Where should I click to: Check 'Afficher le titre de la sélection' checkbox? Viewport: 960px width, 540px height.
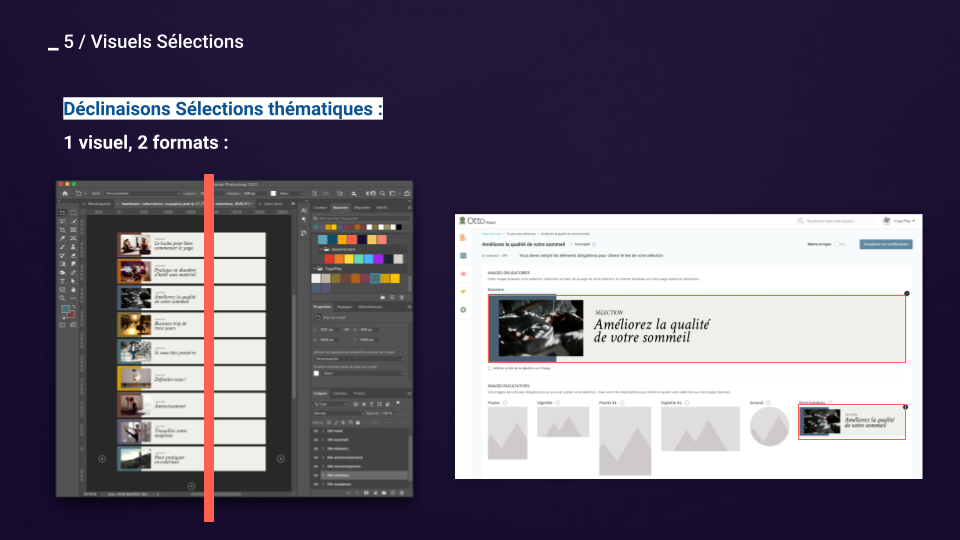(490, 369)
